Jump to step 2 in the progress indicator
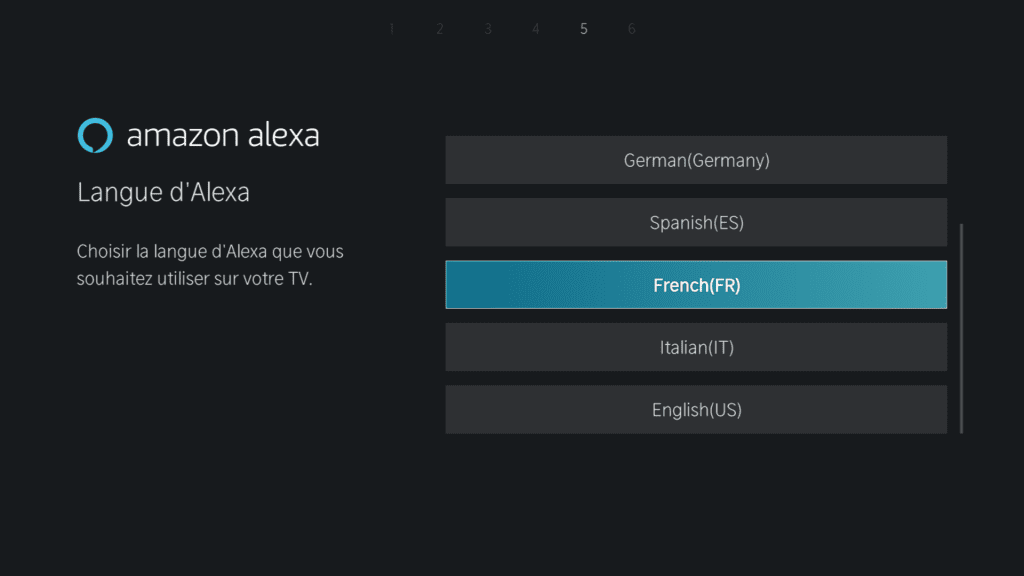The height and width of the screenshot is (576, 1024). [439, 29]
